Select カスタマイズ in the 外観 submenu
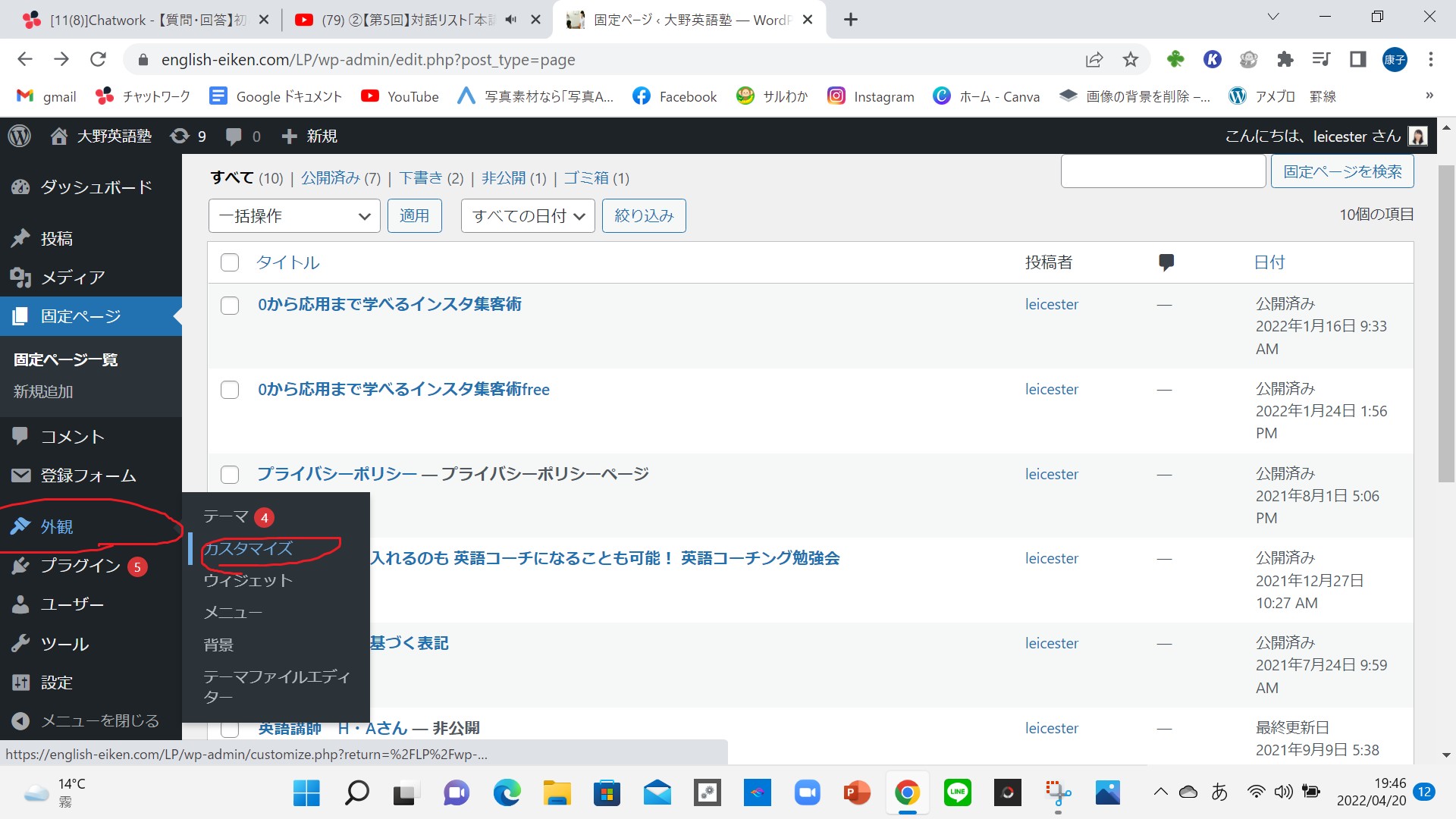The width and height of the screenshot is (1456, 819). click(x=249, y=548)
